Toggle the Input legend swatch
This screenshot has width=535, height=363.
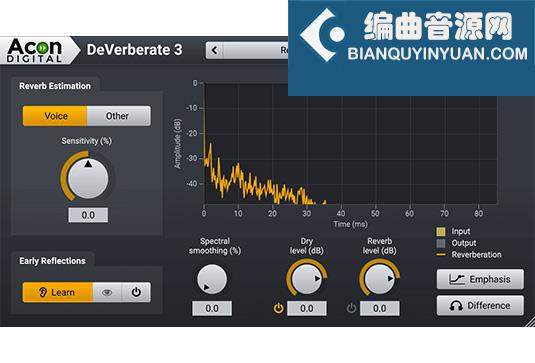point(441,232)
